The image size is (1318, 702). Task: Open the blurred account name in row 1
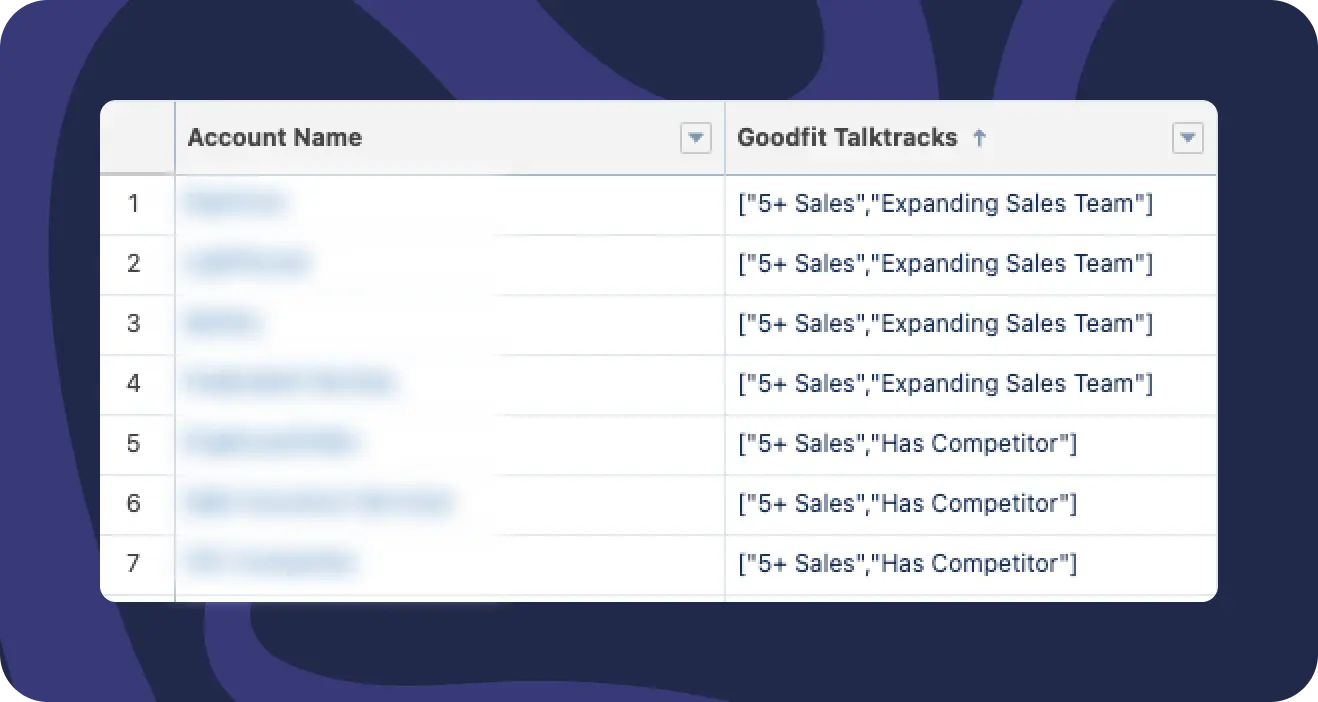click(x=235, y=204)
